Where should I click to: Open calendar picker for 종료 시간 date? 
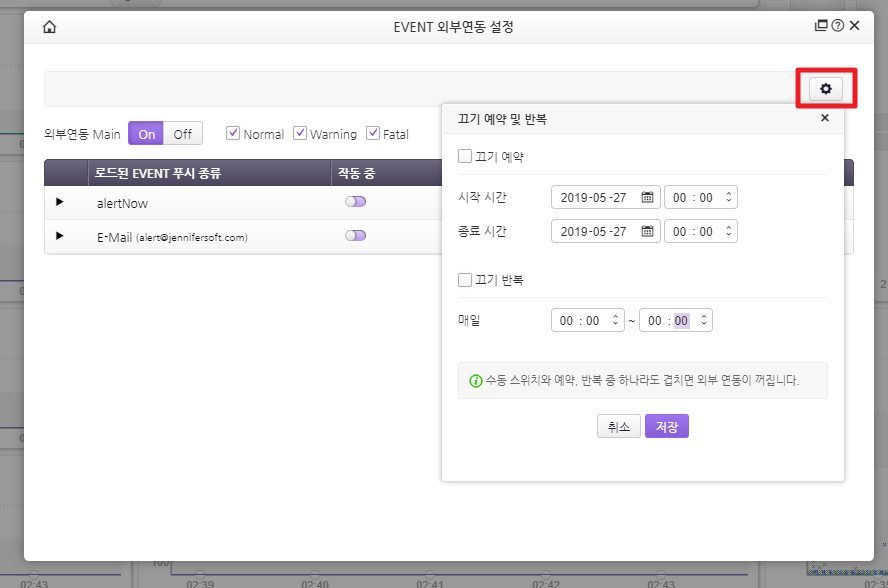click(647, 232)
